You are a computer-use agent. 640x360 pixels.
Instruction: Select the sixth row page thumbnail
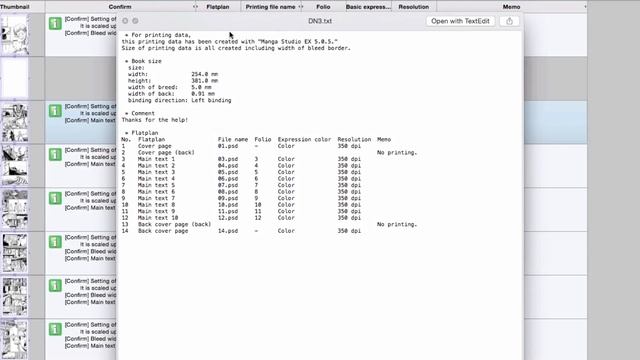pyautogui.click(x=15, y=253)
